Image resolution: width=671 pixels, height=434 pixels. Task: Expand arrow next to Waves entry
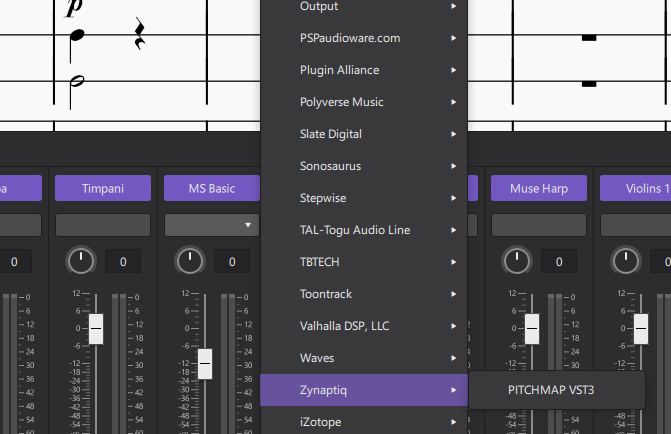453,358
